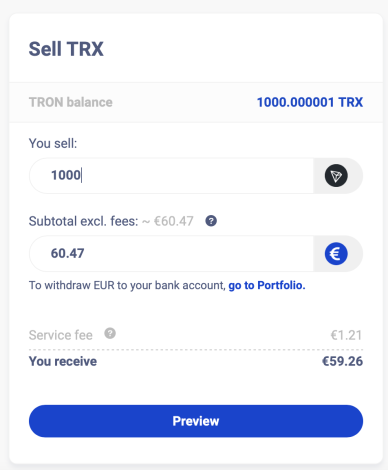Click the Euro currency icon
The image size is (388, 470).
coord(336,254)
